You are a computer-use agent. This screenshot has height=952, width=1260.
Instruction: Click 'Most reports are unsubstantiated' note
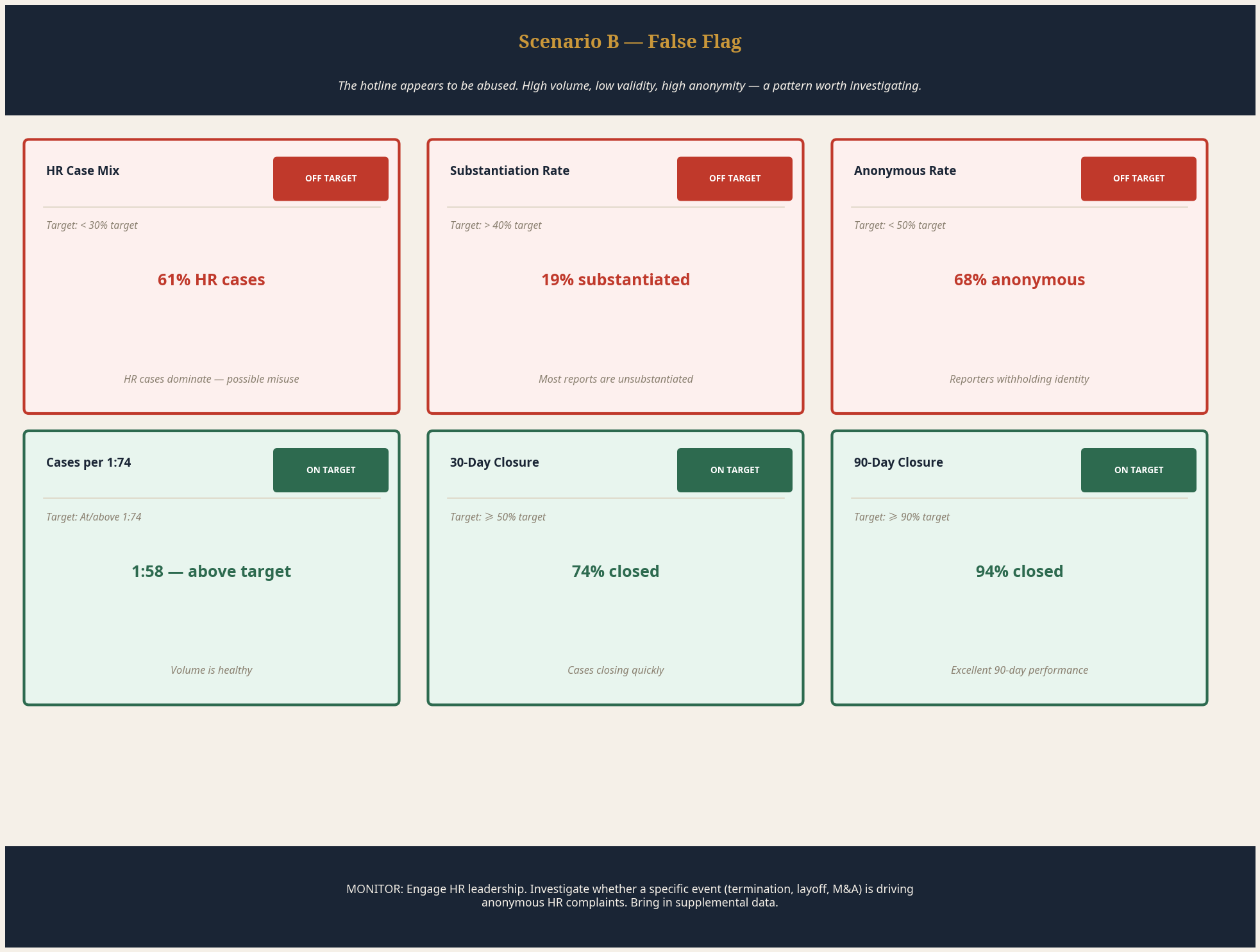click(x=616, y=379)
